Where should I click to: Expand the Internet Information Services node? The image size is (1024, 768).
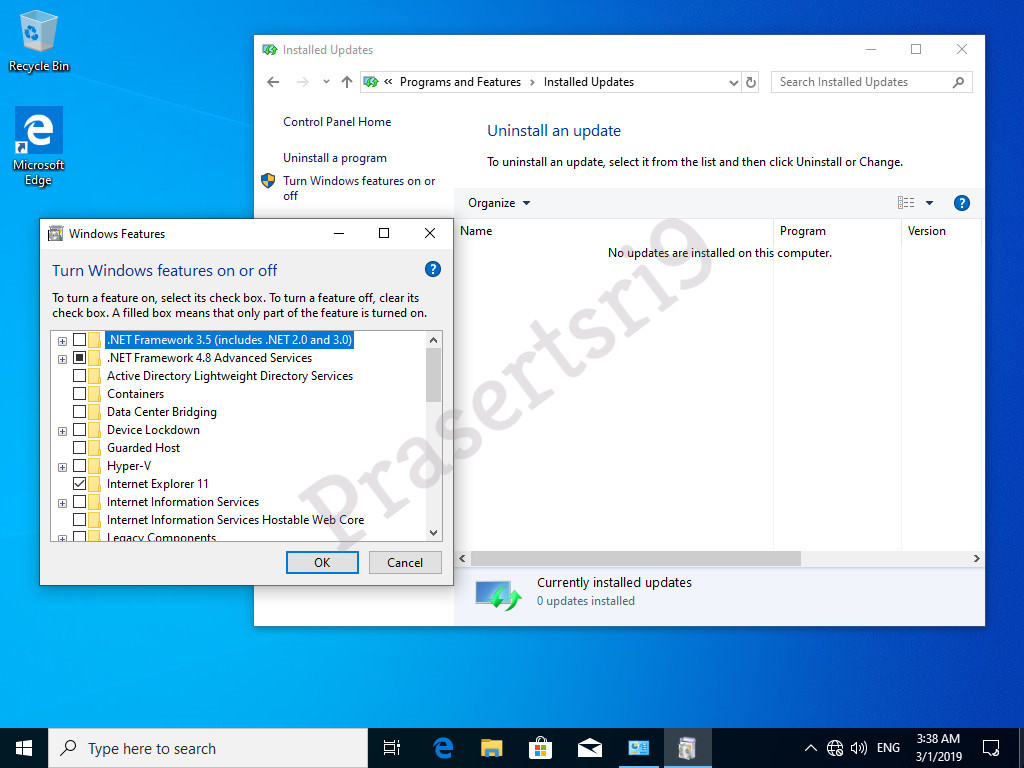[62, 503]
